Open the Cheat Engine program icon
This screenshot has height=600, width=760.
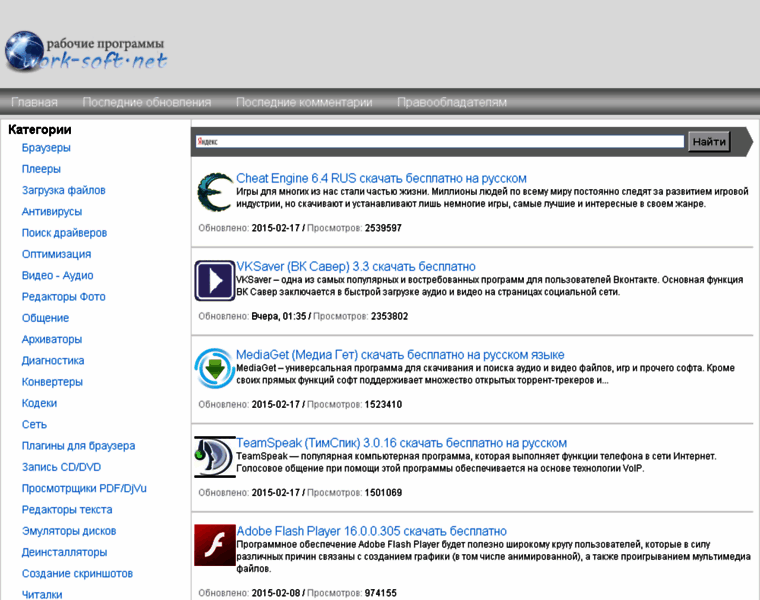click(215, 192)
